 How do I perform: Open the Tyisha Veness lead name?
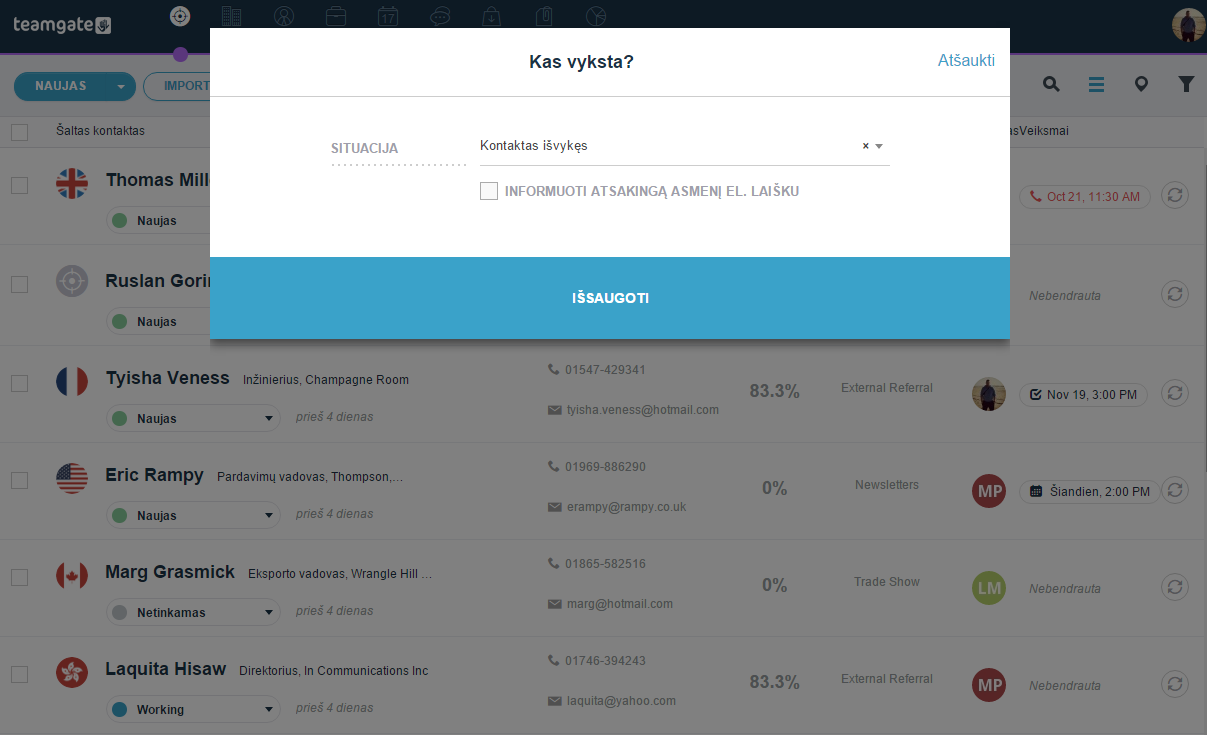[x=169, y=379]
